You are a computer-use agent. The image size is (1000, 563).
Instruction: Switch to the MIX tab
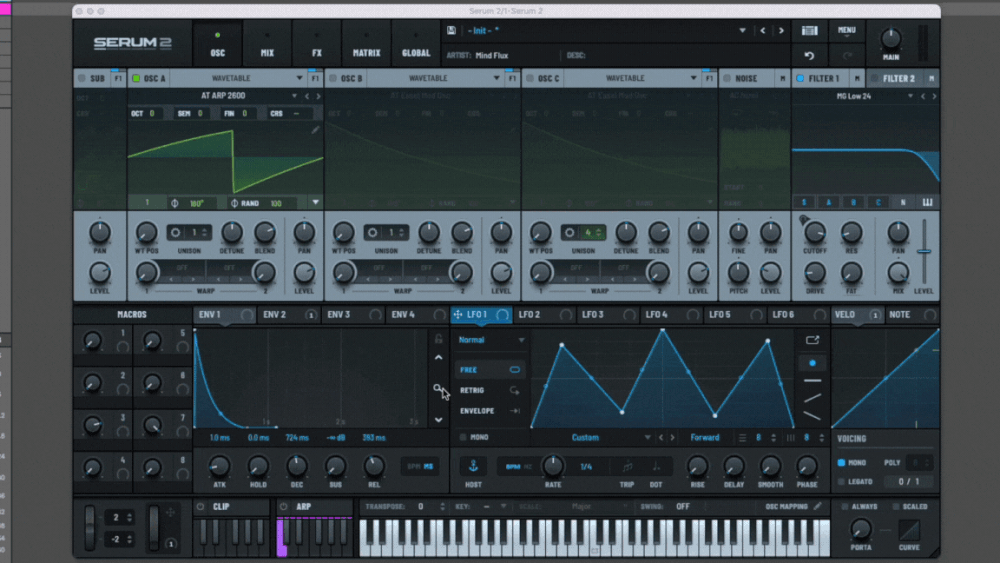[267, 44]
